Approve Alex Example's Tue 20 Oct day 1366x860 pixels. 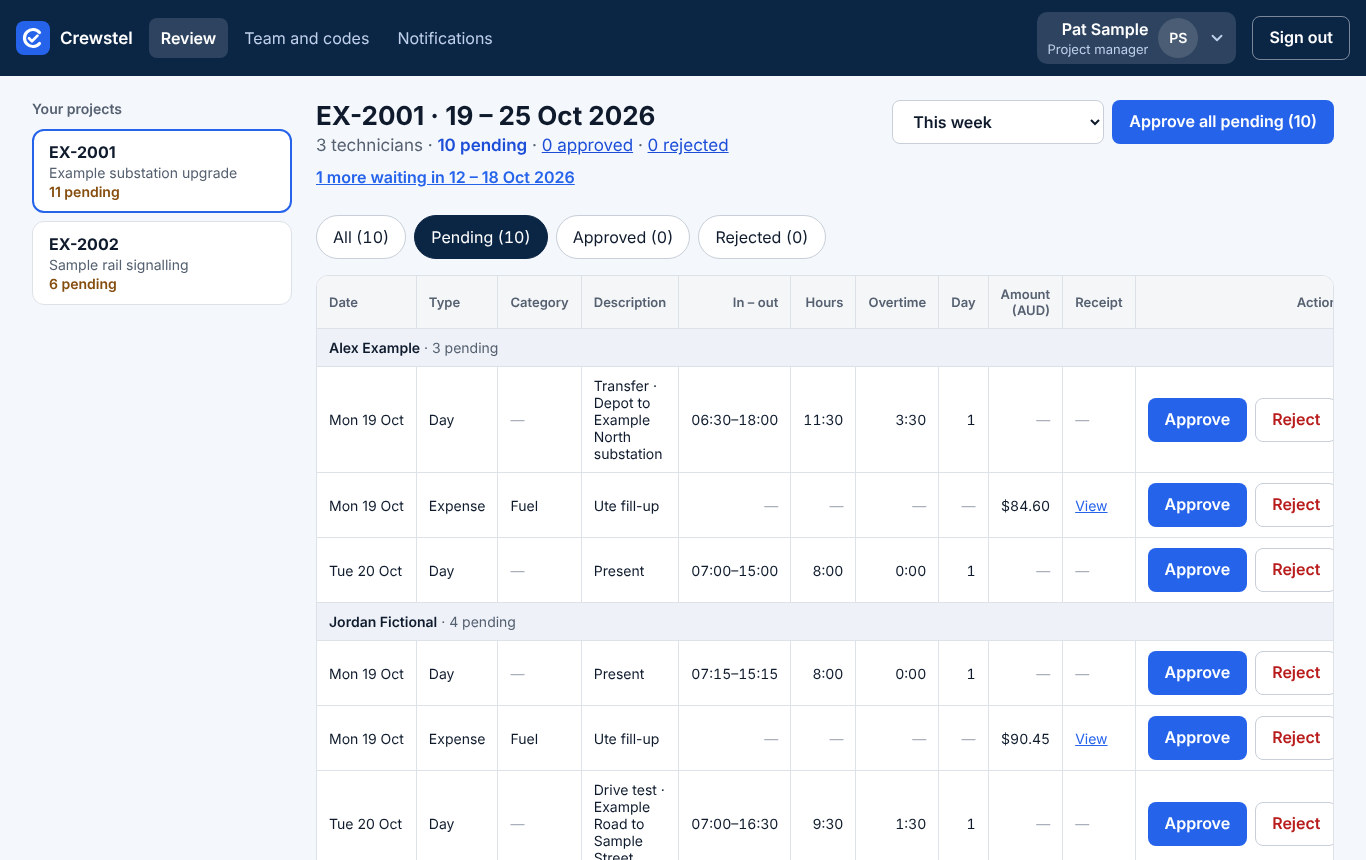tap(1197, 570)
